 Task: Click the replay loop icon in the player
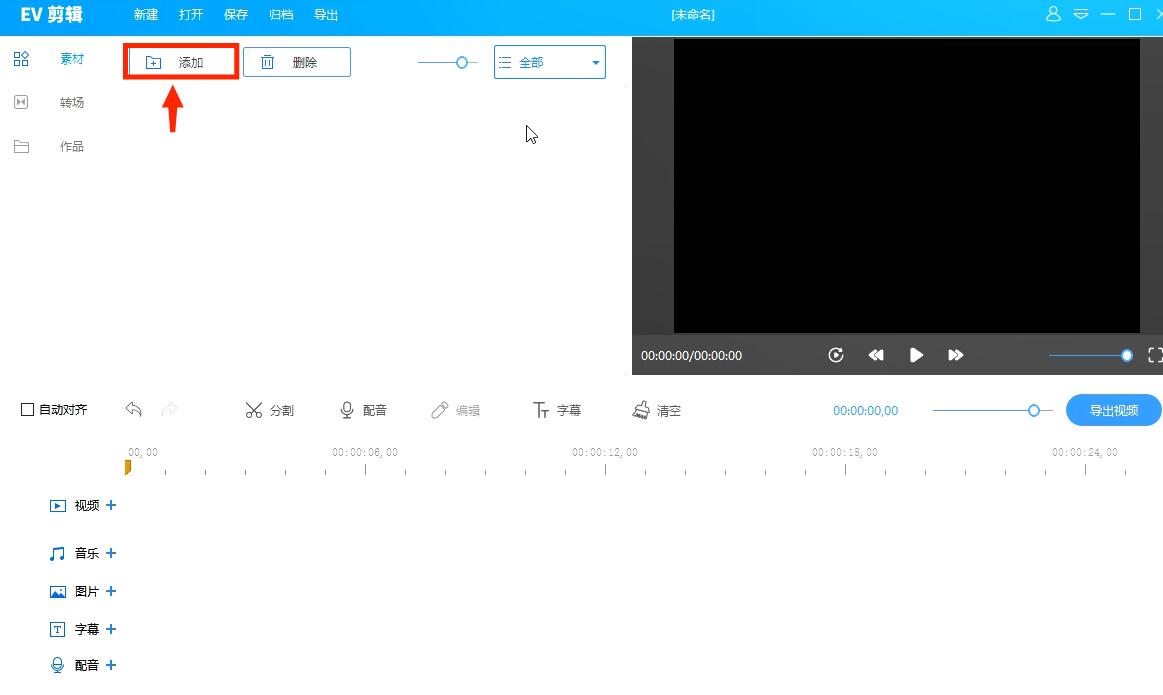click(x=836, y=355)
